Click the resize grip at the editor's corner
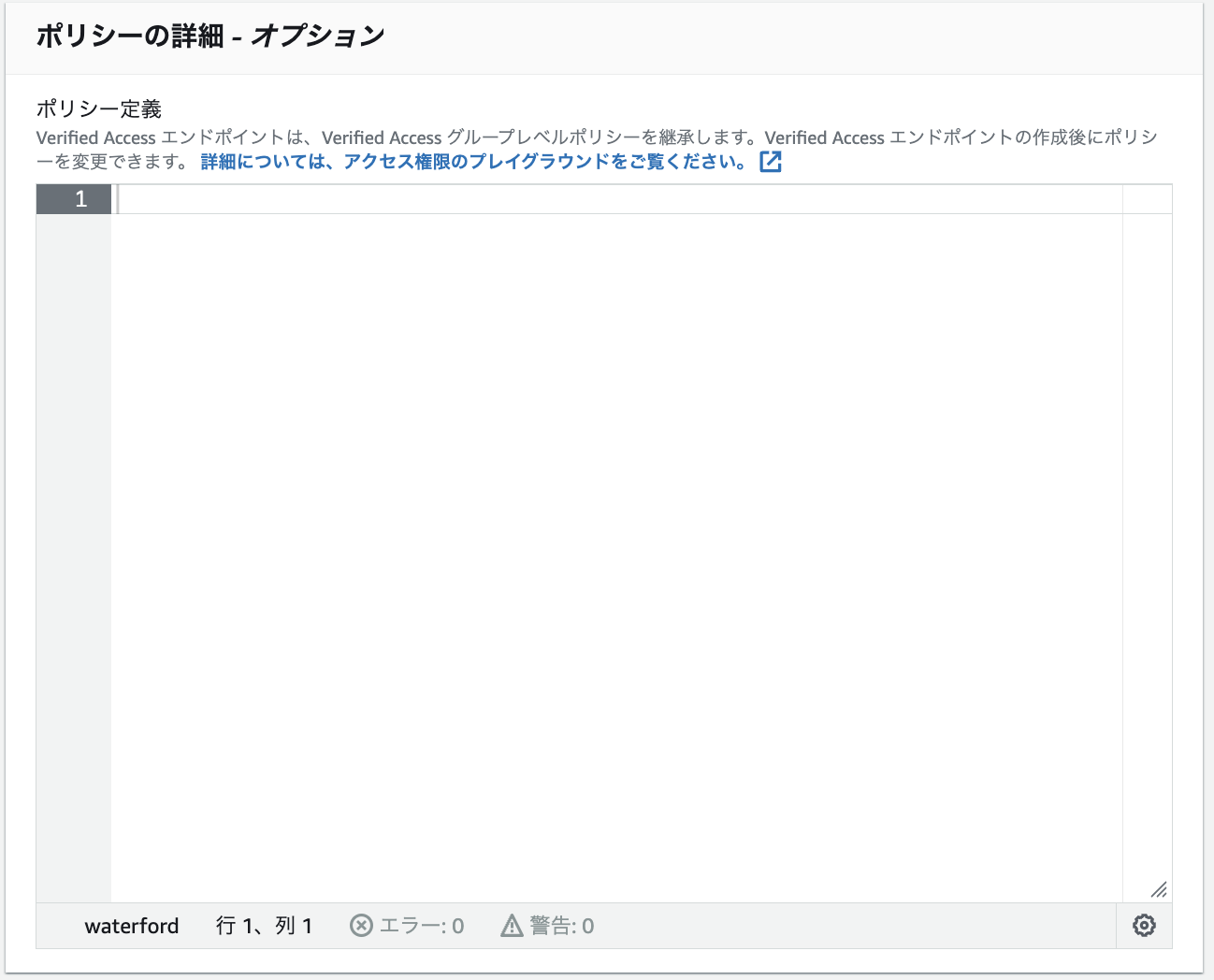Viewport: 1214px width, 980px height. tap(1159, 890)
